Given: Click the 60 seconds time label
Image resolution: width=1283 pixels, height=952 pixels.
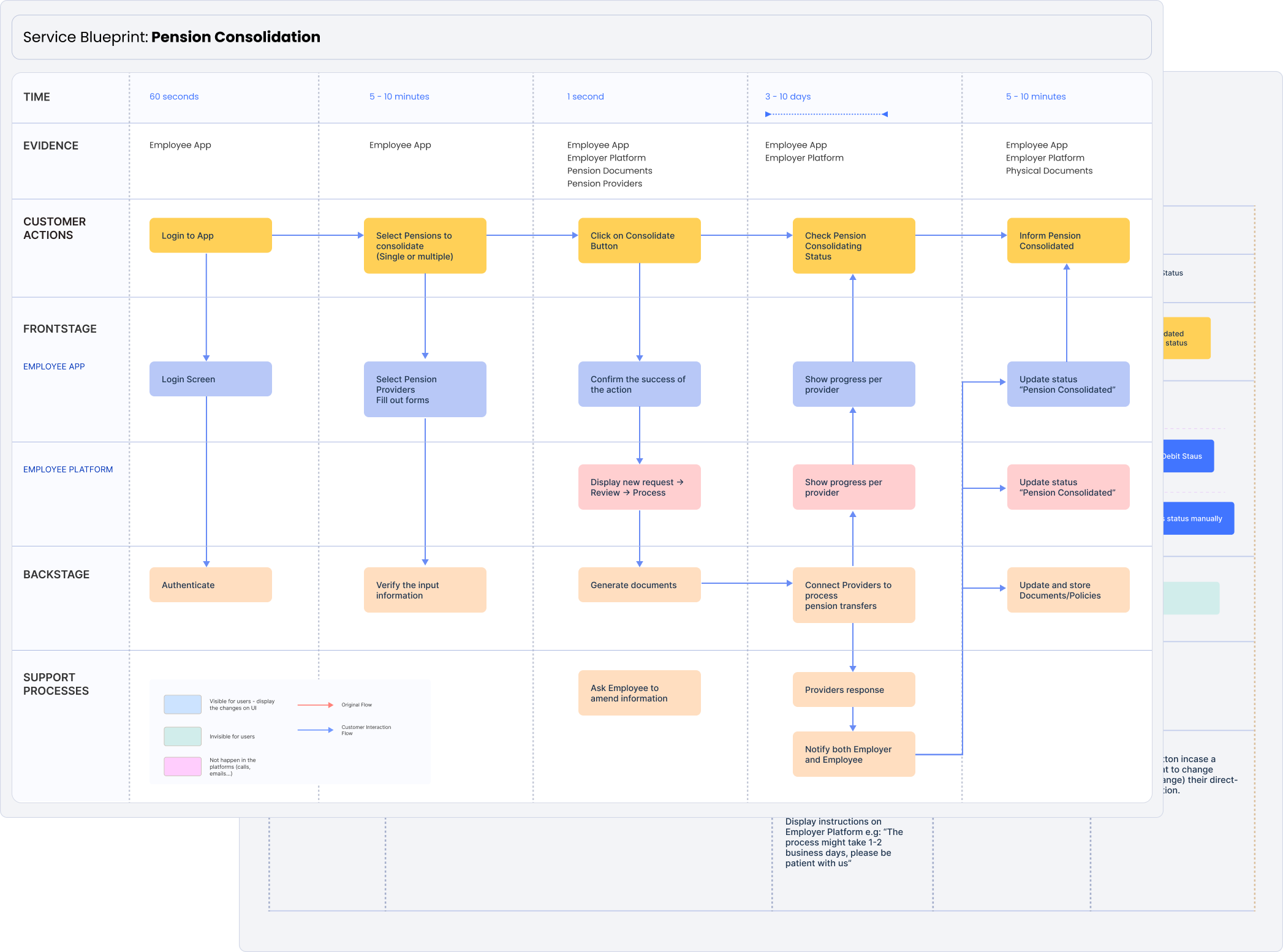Looking at the screenshot, I should (174, 96).
